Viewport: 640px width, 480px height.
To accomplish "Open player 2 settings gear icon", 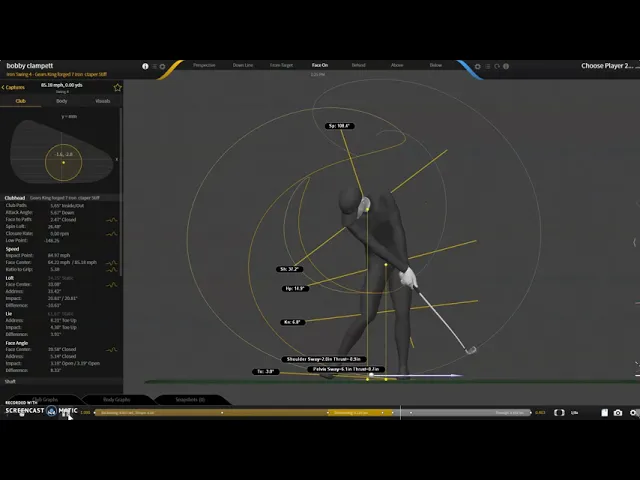I will point(478,66).
